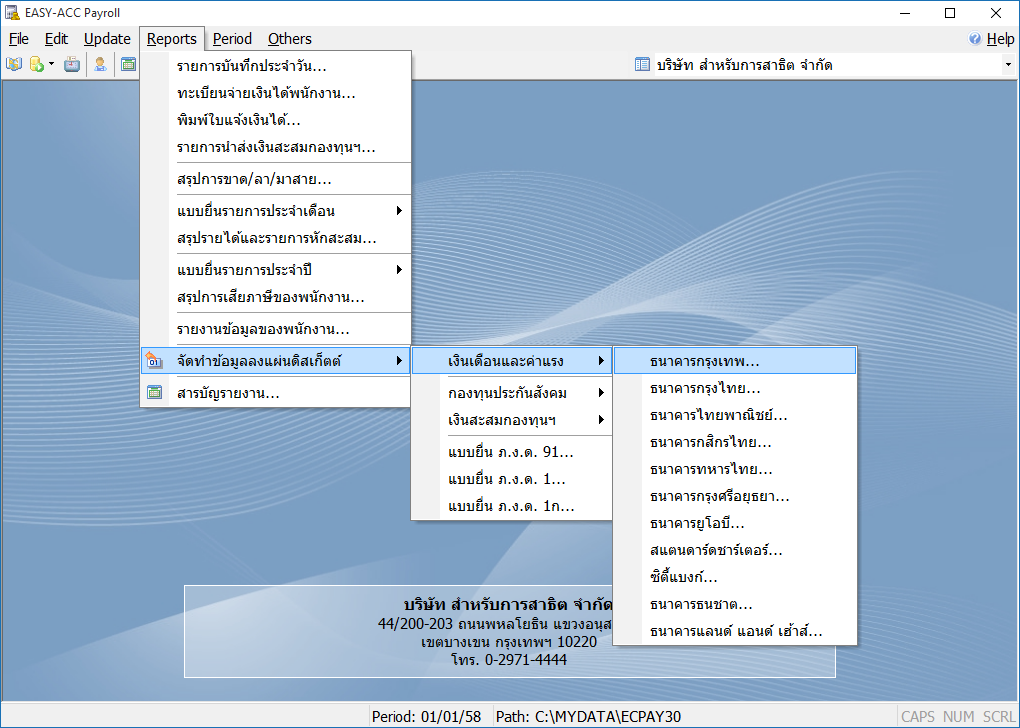The height and width of the screenshot is (728, 1020).
Task: Click the database with green arrow icon
Action: pyautogui.click(x=36, y=65)
